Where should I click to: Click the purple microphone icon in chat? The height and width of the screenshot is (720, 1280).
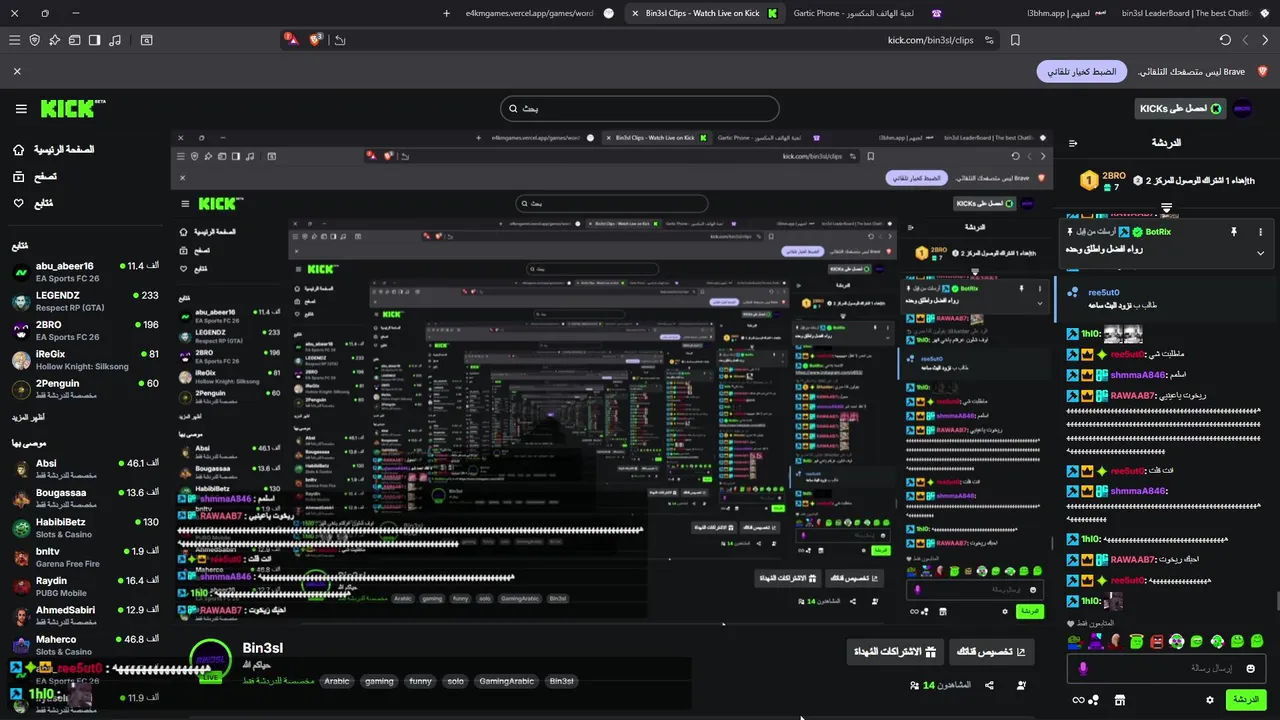click(x=1082, y=669)
